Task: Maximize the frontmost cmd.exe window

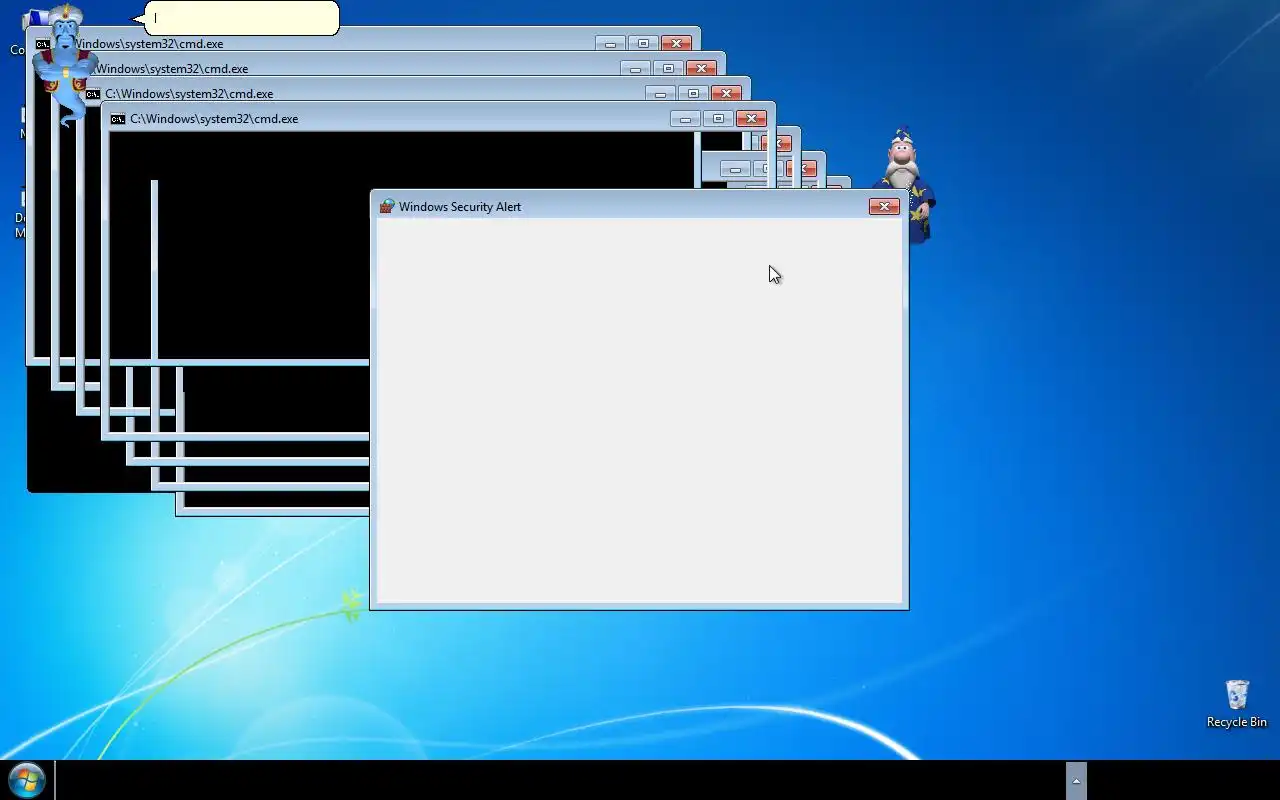Action: point(718,119)
